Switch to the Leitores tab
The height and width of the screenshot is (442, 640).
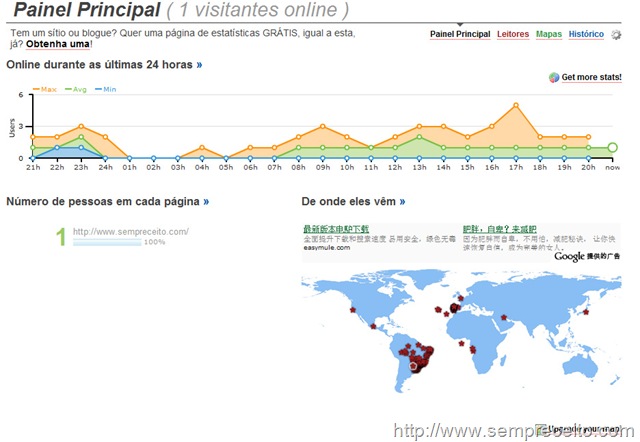click(x=513, y=34)
